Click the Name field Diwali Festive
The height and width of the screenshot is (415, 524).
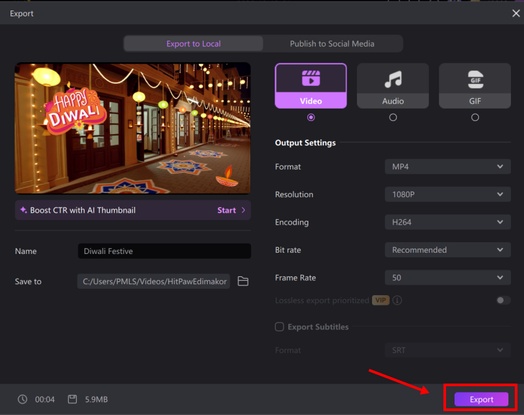coord(164,251)
